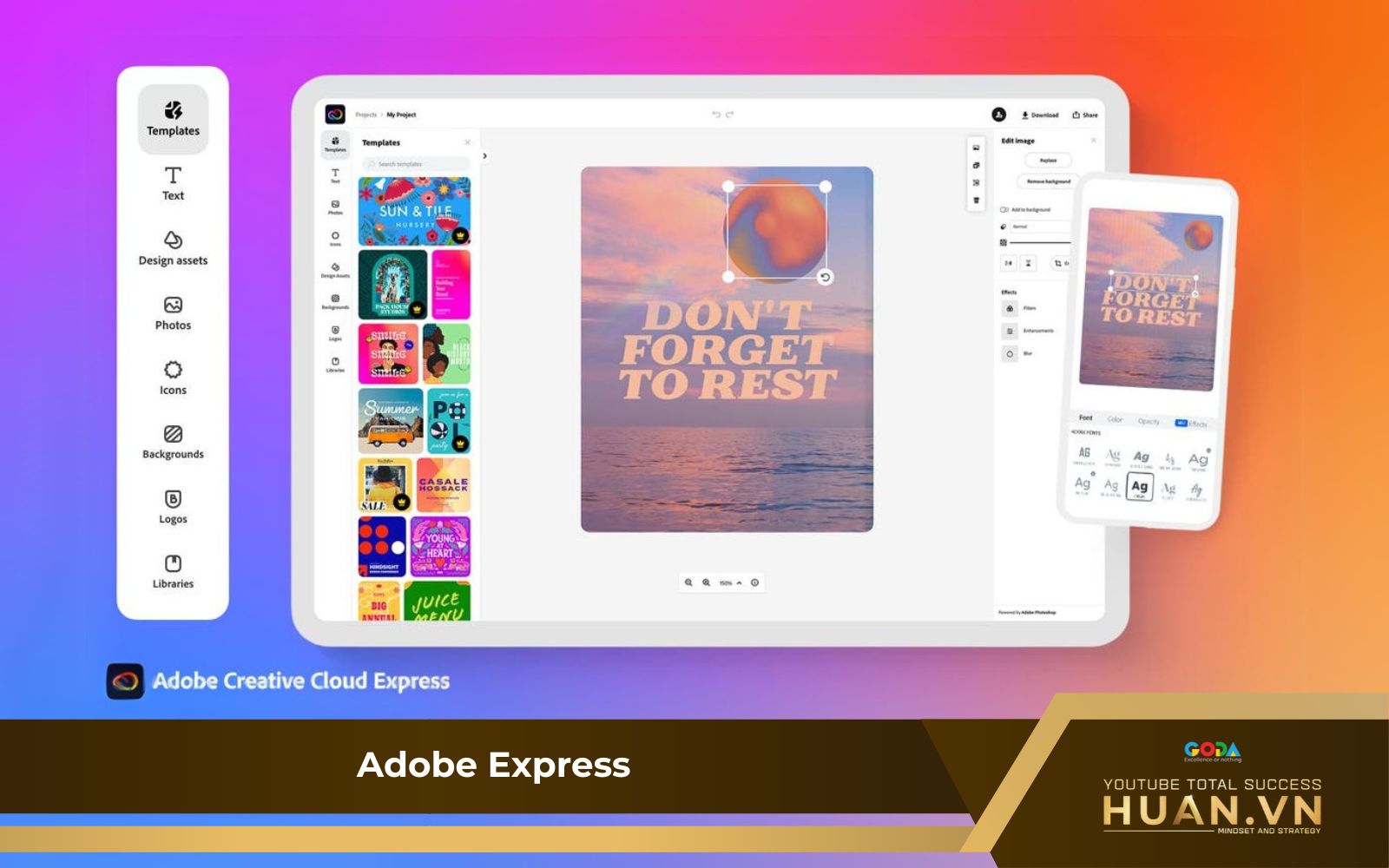Choose the Sun & Tile Nursery template

[x=415, y=212]
